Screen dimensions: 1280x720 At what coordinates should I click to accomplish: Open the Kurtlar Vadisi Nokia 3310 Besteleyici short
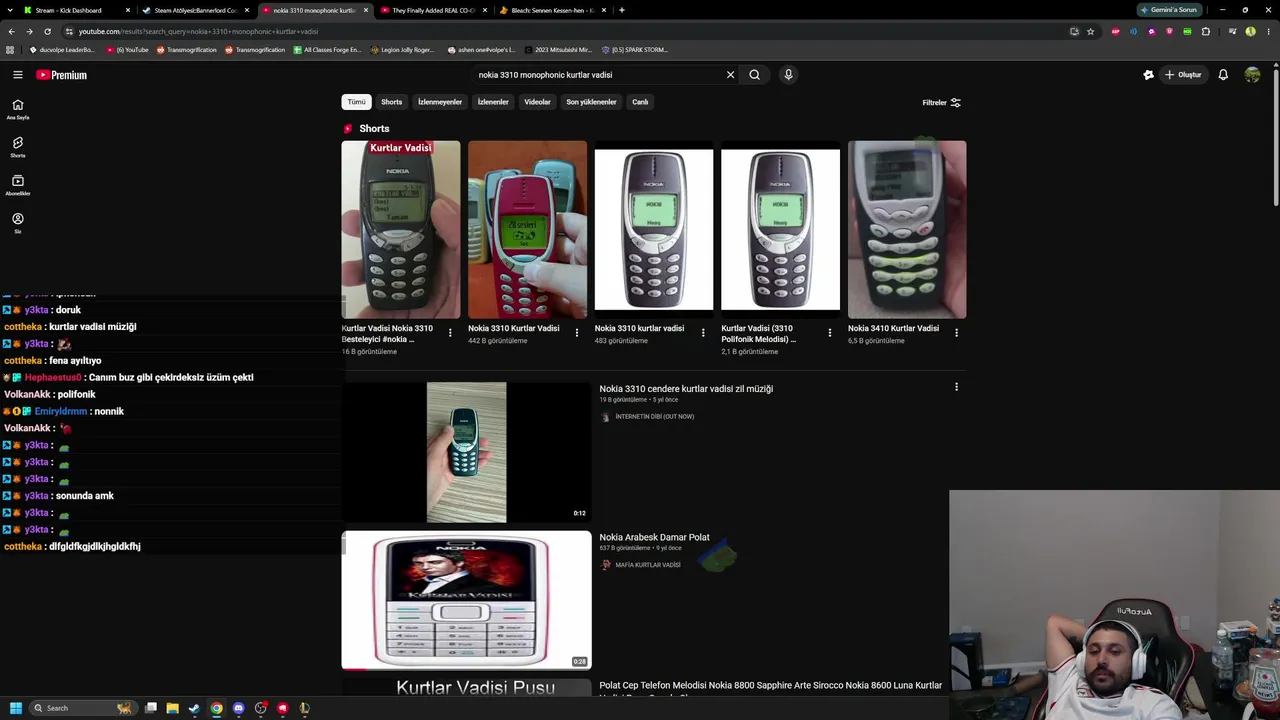[401, 229]
